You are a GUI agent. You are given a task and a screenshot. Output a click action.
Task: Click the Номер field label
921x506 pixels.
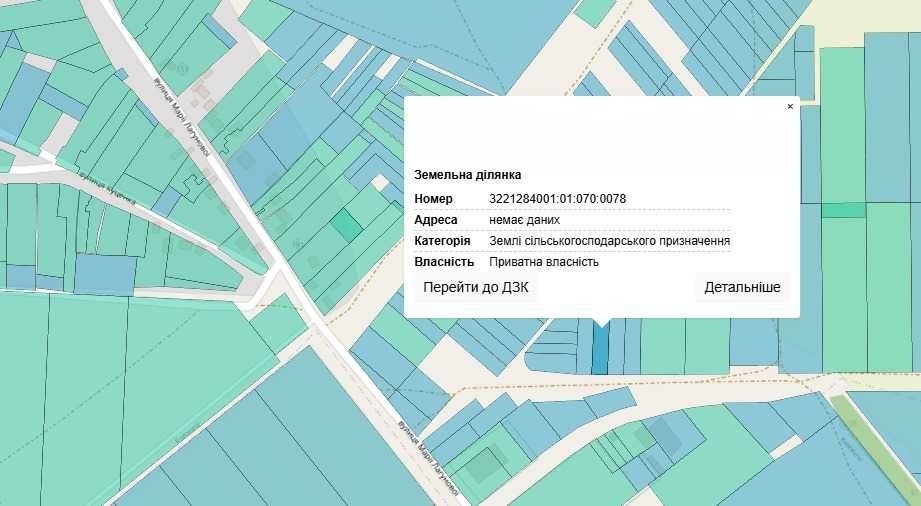coord(433,199)
